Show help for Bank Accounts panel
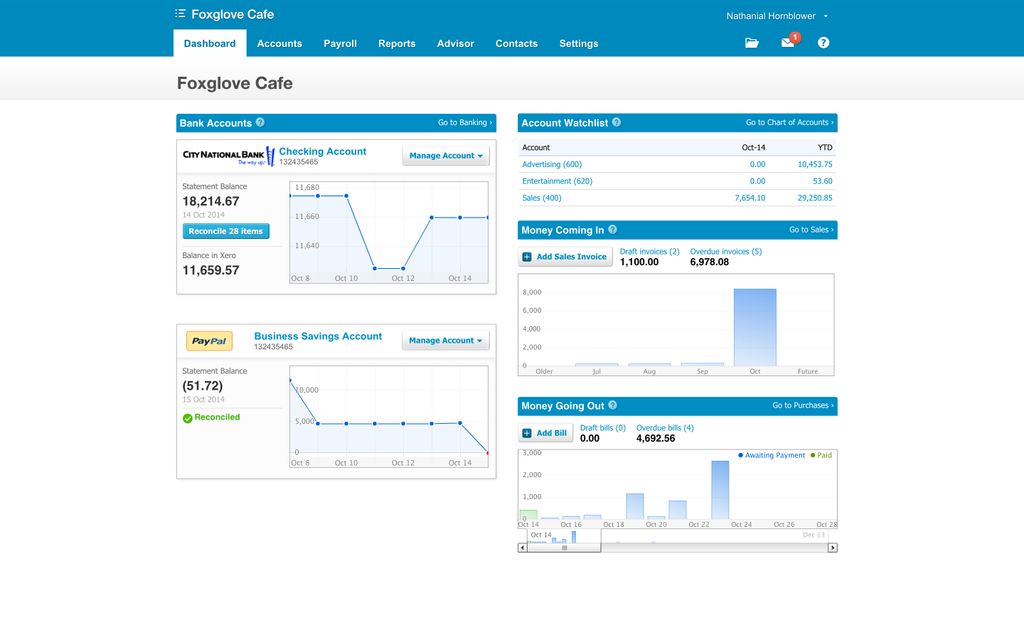 (260, 122)
